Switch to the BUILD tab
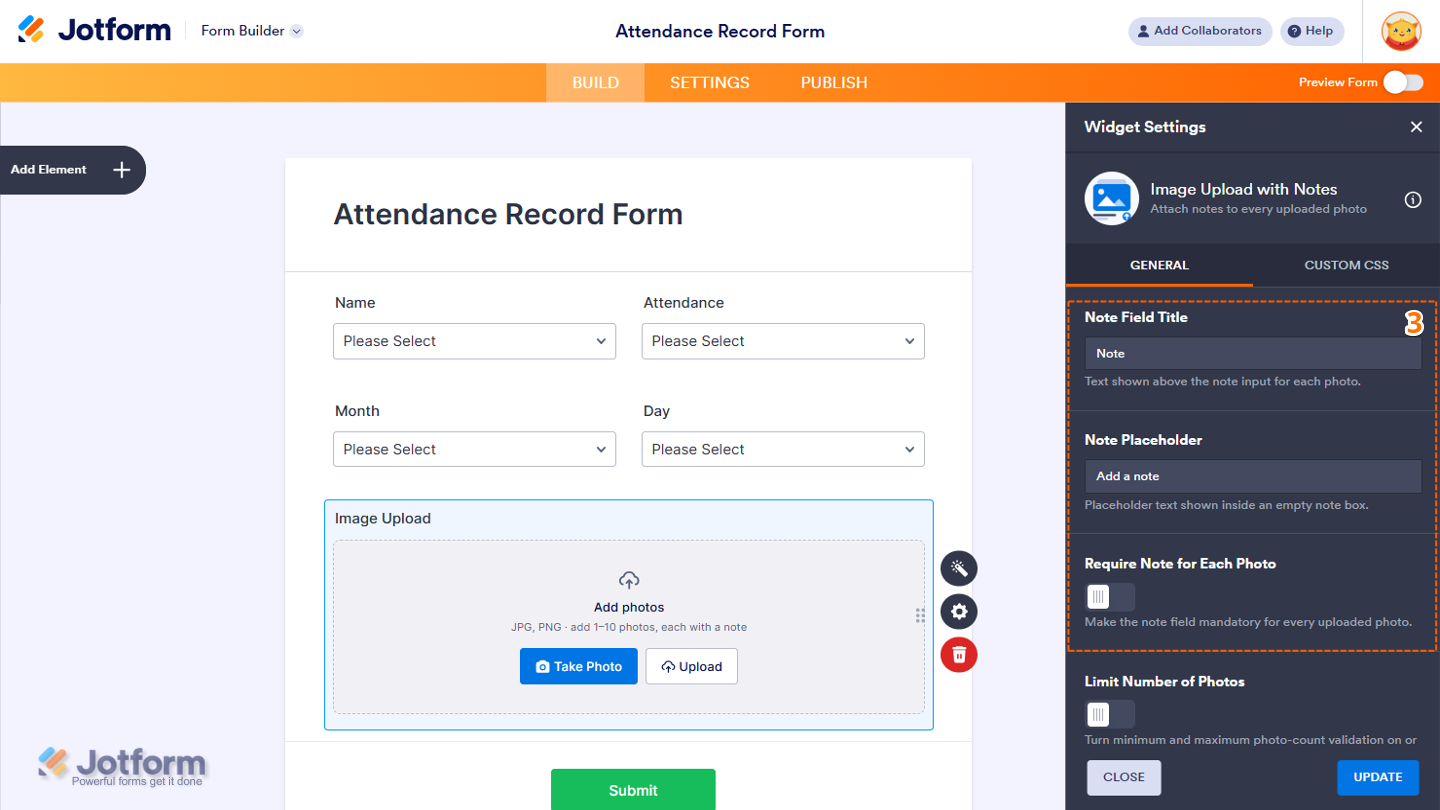Viewport: 1440px width, 810px height. [595, 83]
